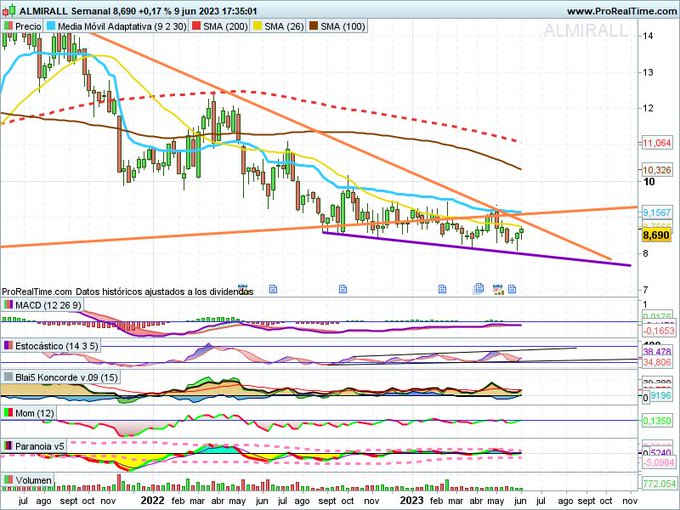This screenshot has width=680, height=510.
Task: Click the MACD value label -0,1653
Action: point(657,331)
